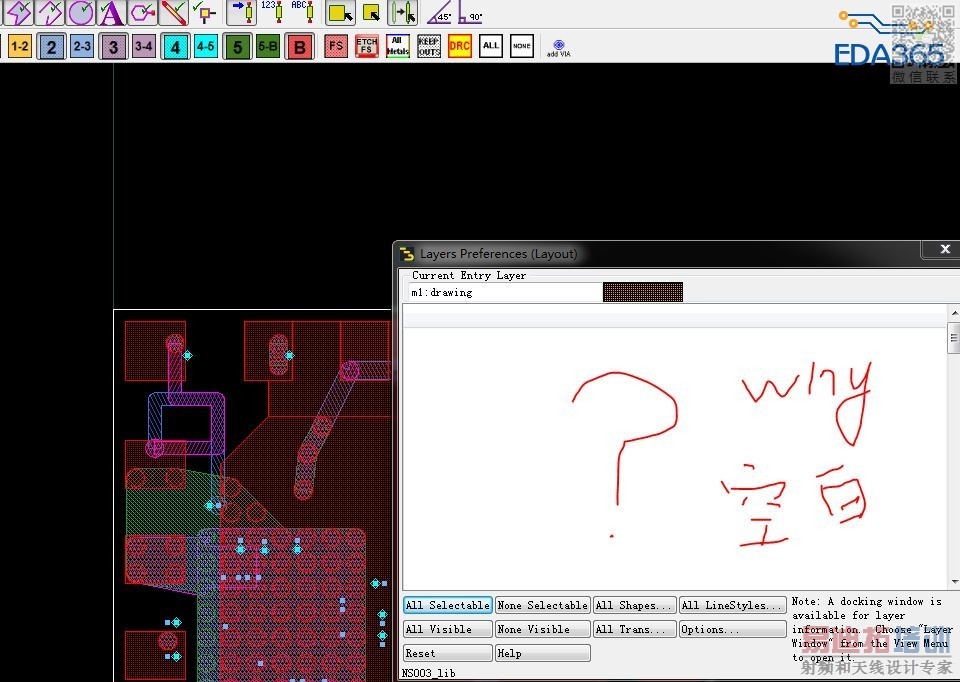Click the '123' component value icon
Viewport: 960px width, 682px height.
[x=272, y=12]
